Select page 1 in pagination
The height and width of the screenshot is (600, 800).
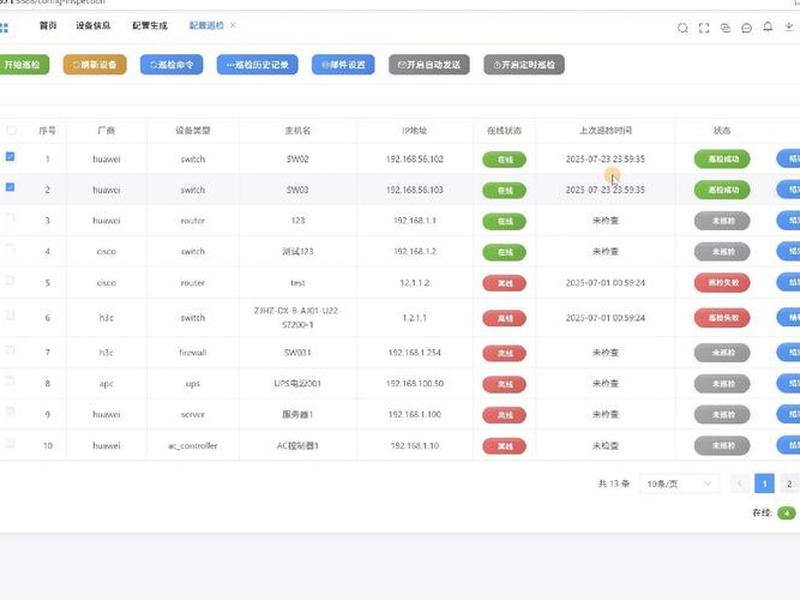pos(764,484)
